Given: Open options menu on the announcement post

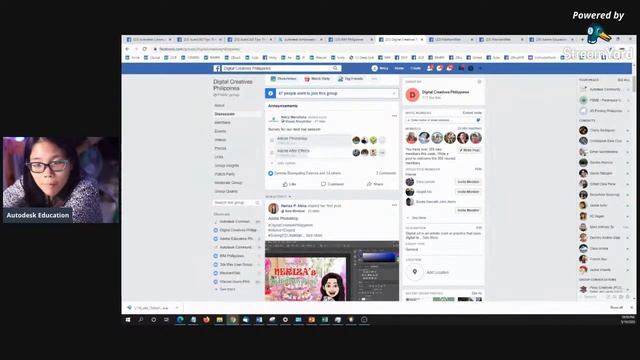Looking at the screenshot, I should (394, 116).
